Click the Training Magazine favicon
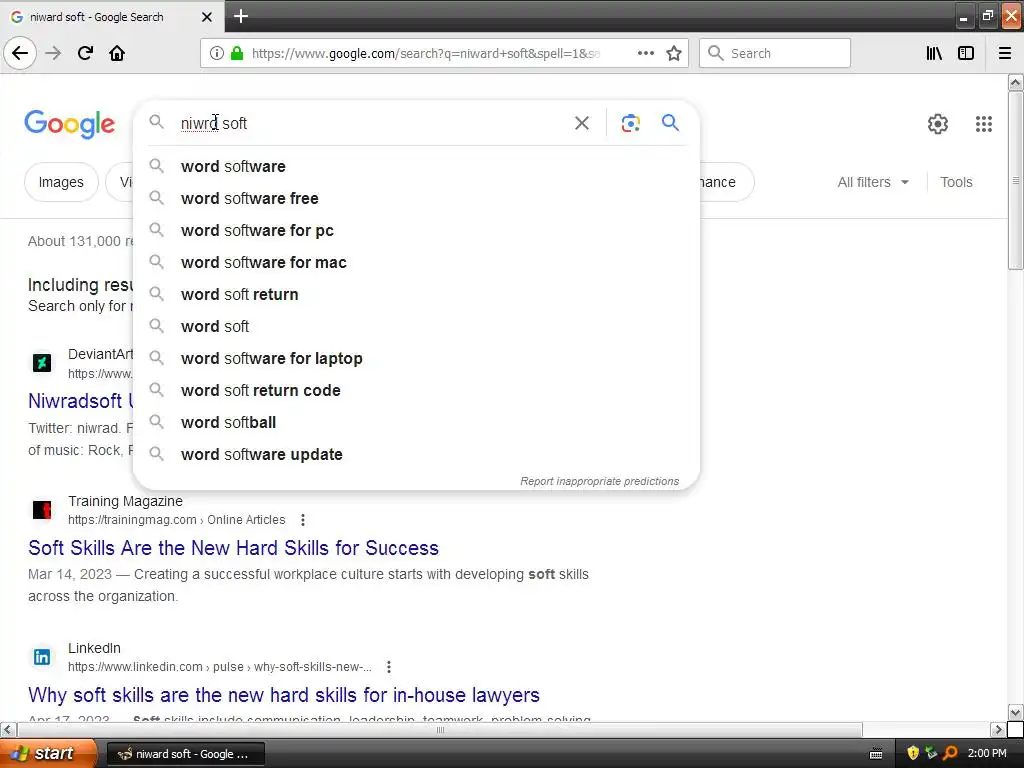 pos(42,509)
